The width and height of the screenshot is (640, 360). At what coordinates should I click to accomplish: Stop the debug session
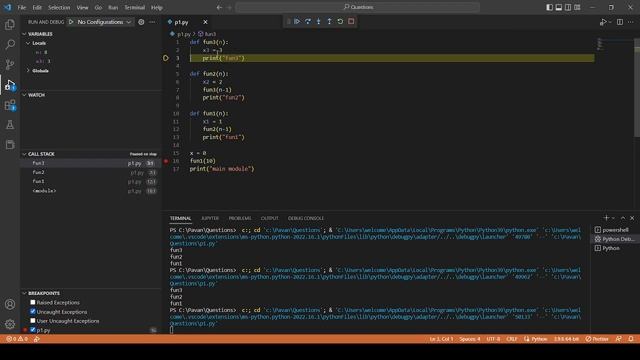tap(351, 21)
